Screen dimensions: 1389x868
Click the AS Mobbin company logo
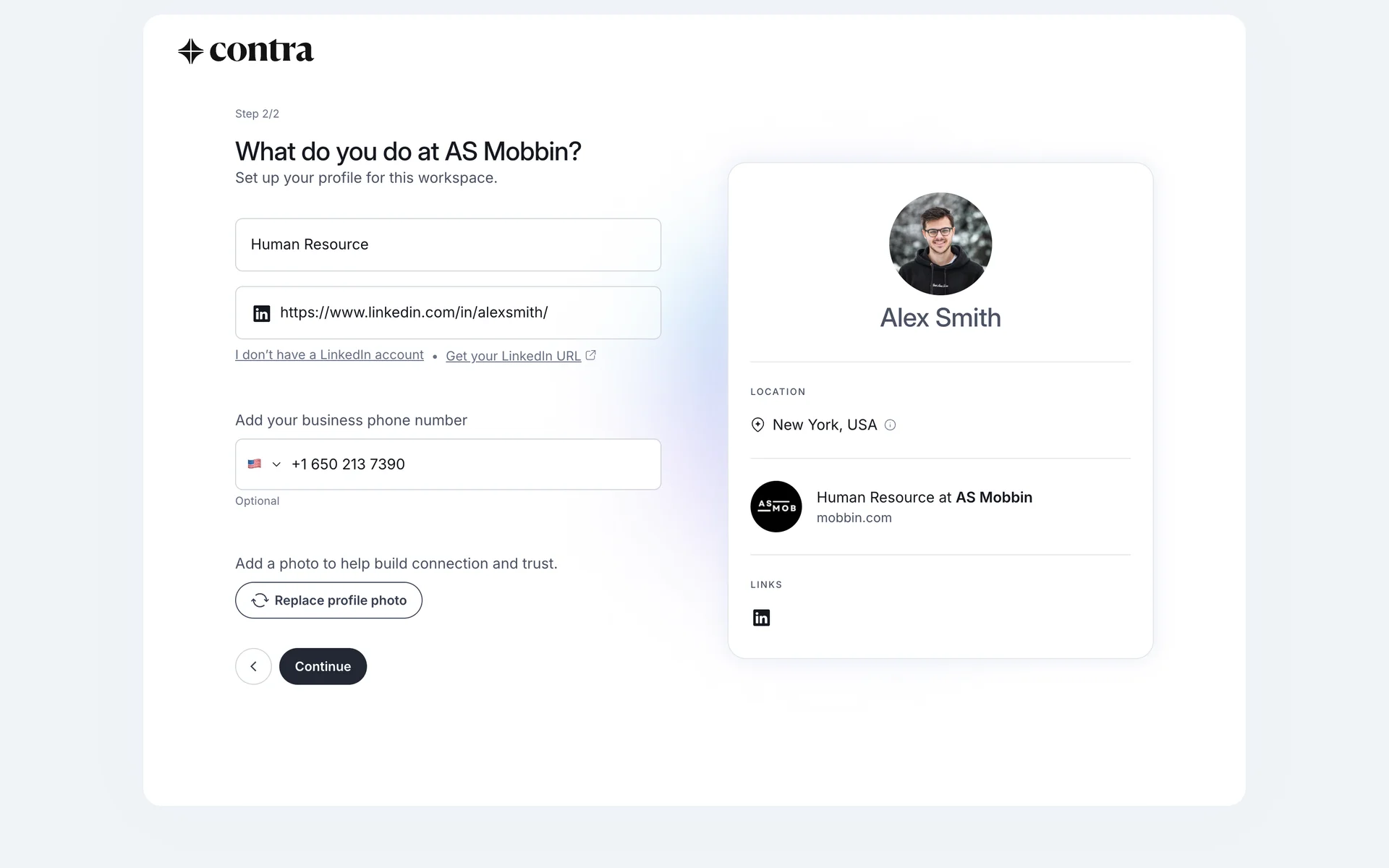pyautogui.click(x=776, y=507)
